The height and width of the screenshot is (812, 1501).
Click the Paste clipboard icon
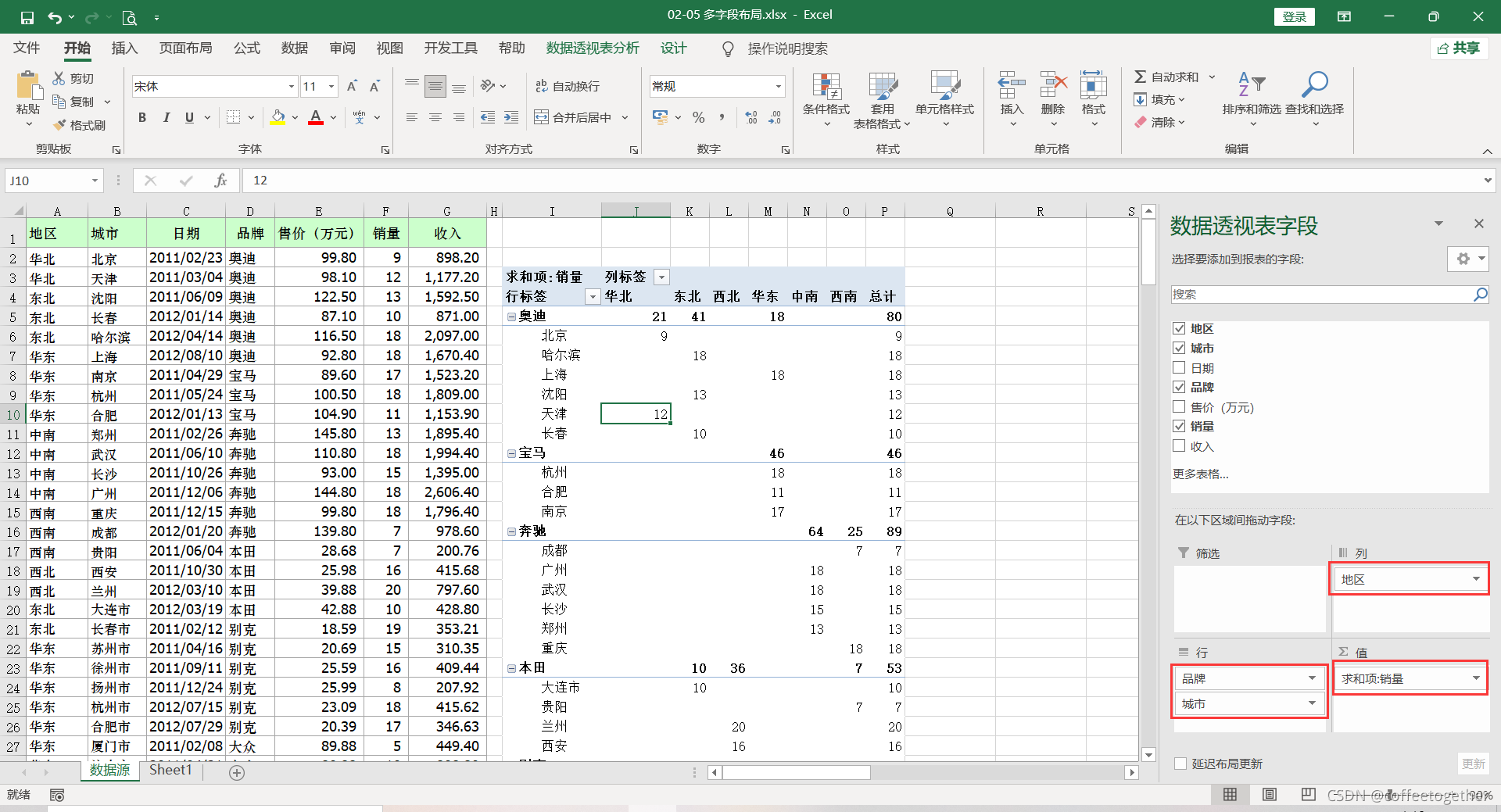click(x=28, y=86)
